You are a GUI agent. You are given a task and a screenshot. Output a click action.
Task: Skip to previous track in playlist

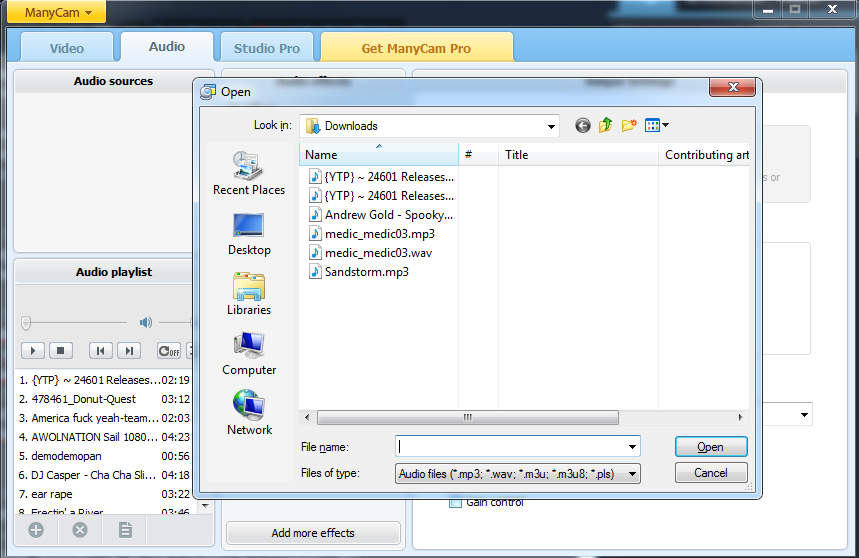point(101,350)
